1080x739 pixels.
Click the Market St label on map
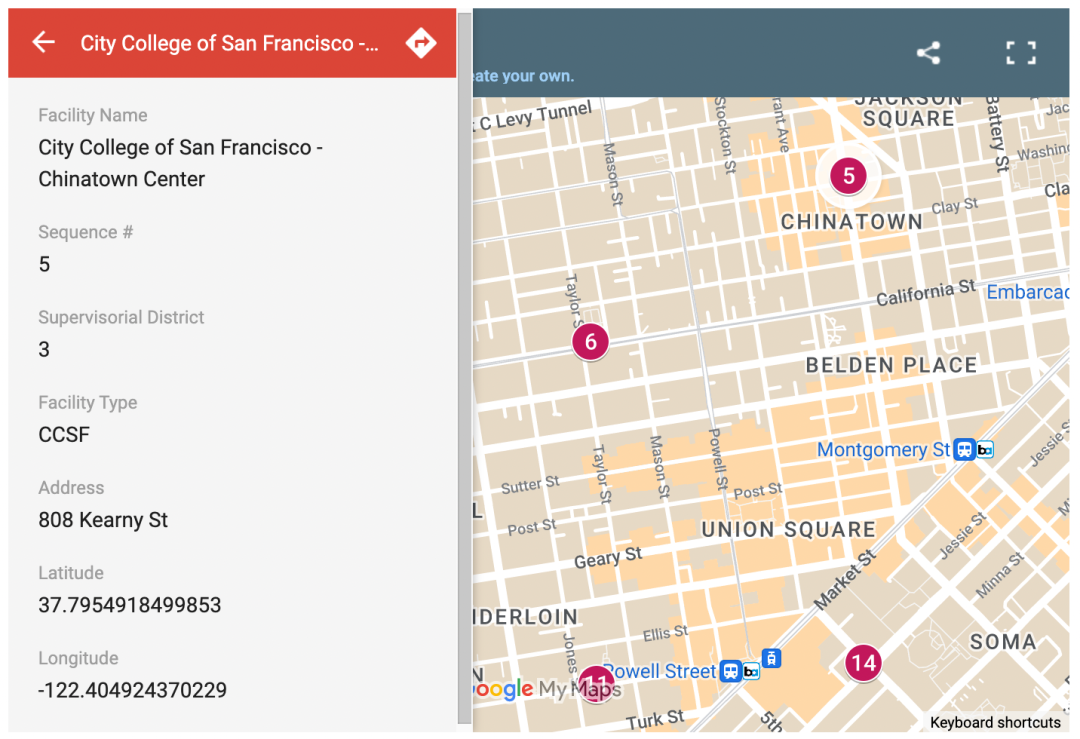pyautogui.click(x=844, y=580)
